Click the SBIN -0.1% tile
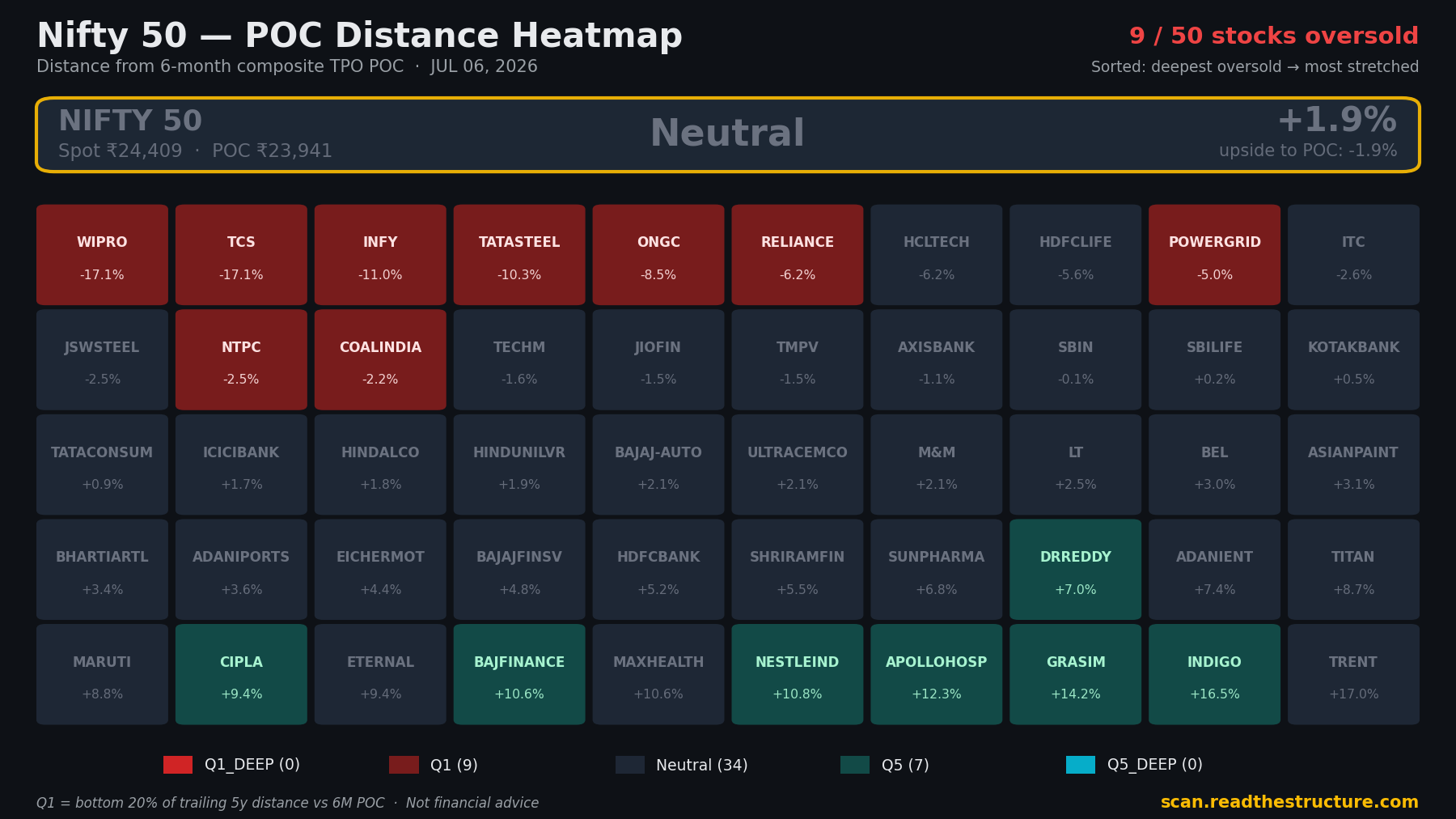1456x819 pixels. 1076,359
